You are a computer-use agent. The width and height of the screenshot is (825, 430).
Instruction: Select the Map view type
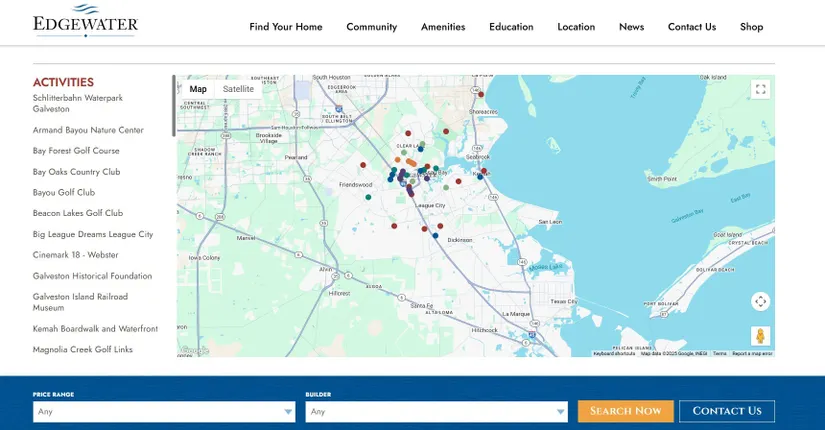point(198,89)
